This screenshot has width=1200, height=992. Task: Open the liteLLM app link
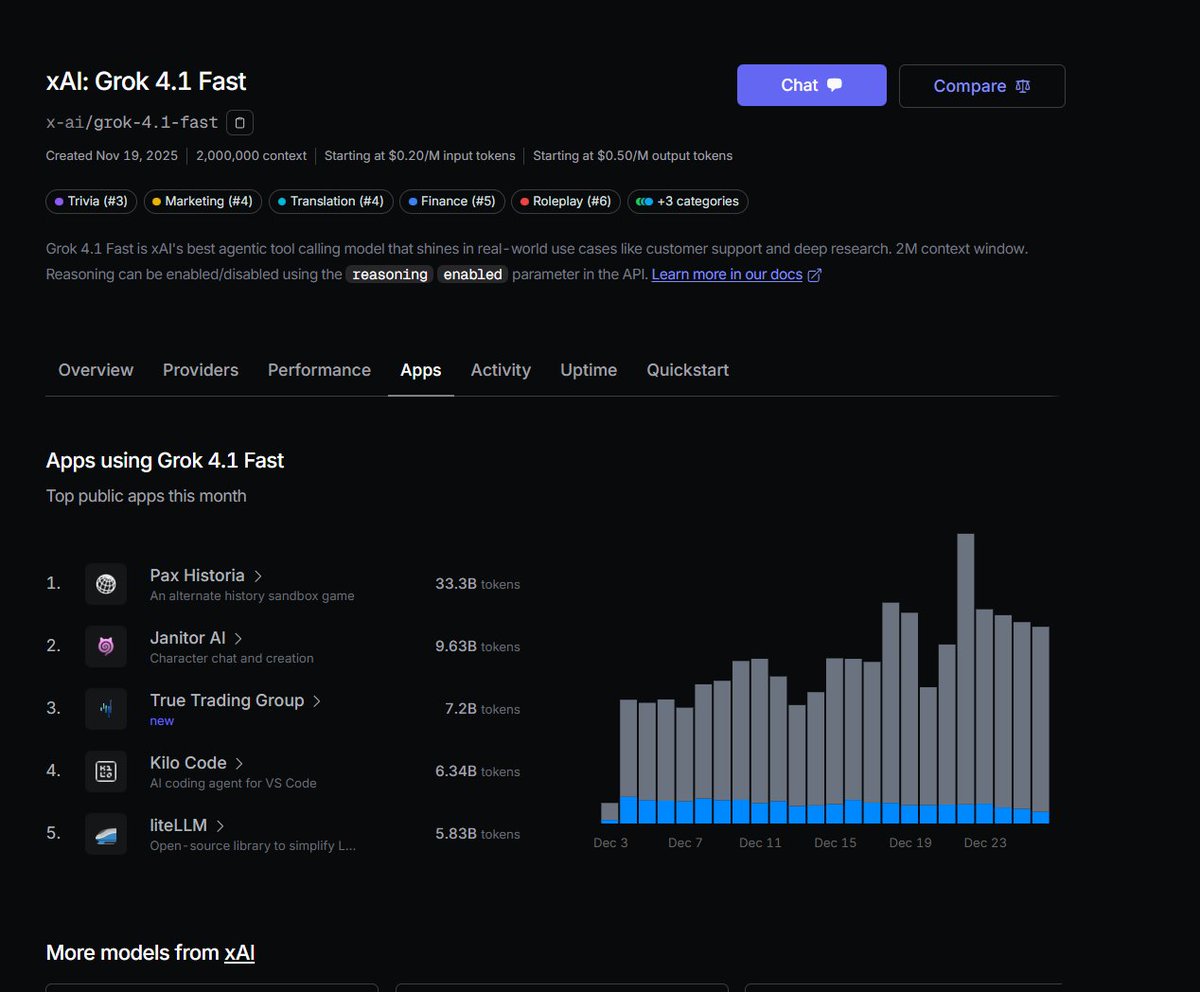(187, 825)
